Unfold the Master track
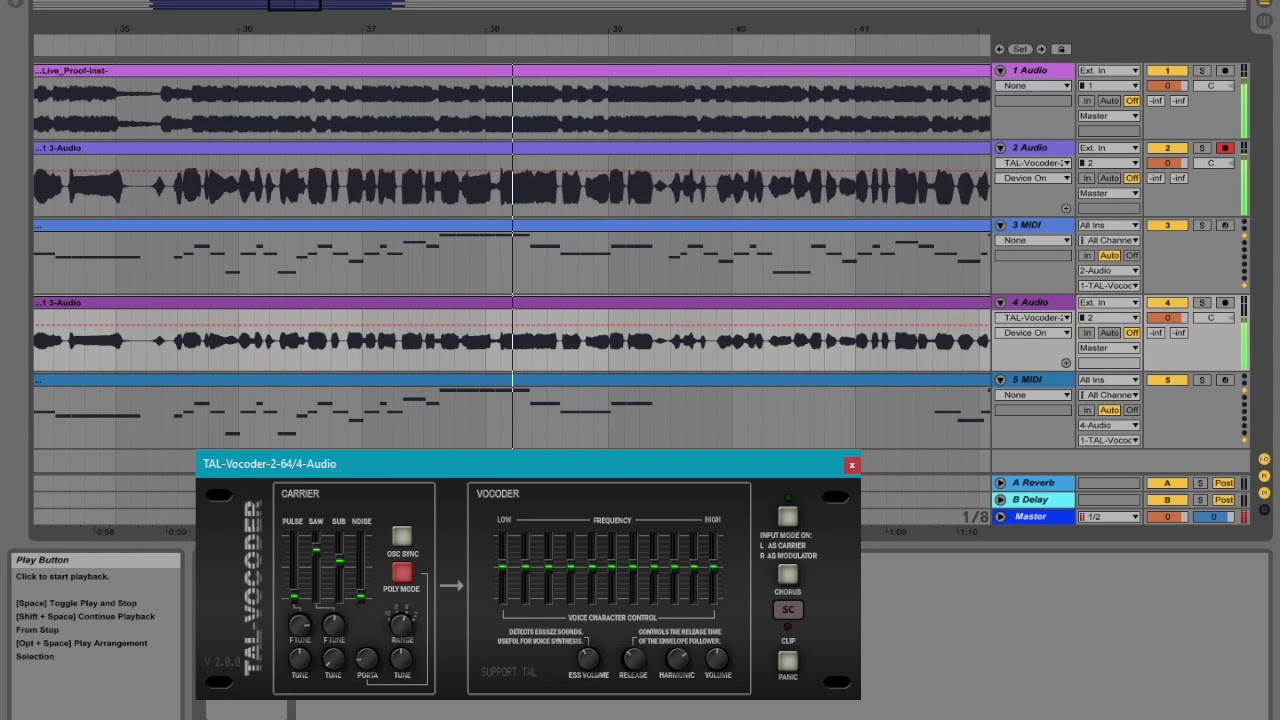 [1000, 517]
